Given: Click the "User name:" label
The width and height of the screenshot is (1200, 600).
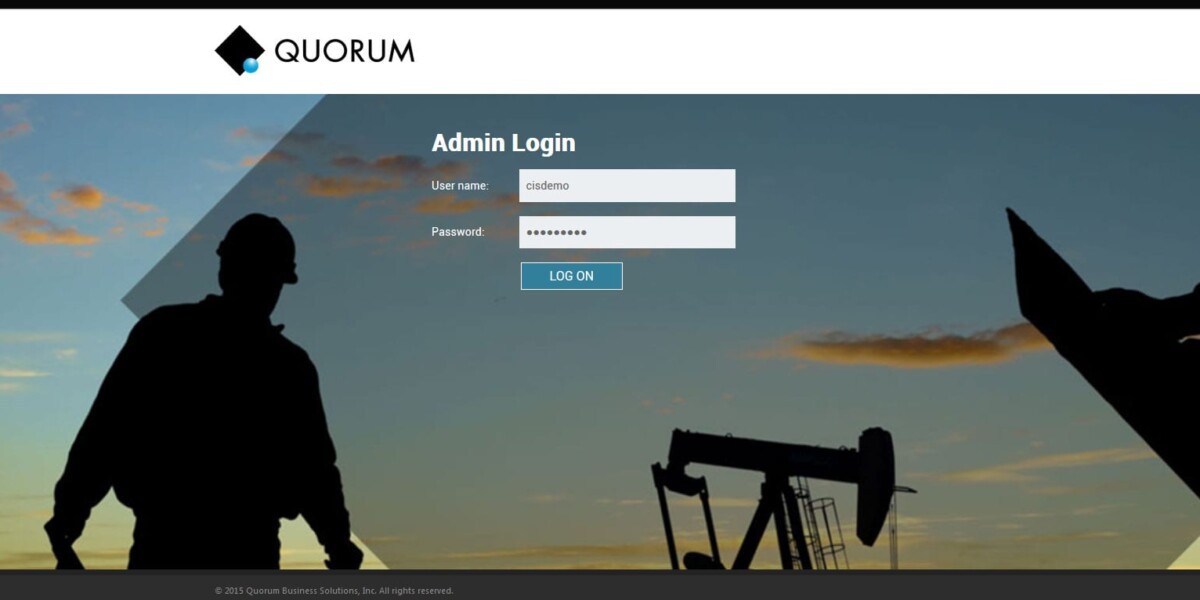Looking at the screenshot, I should (x=460, y=185).
